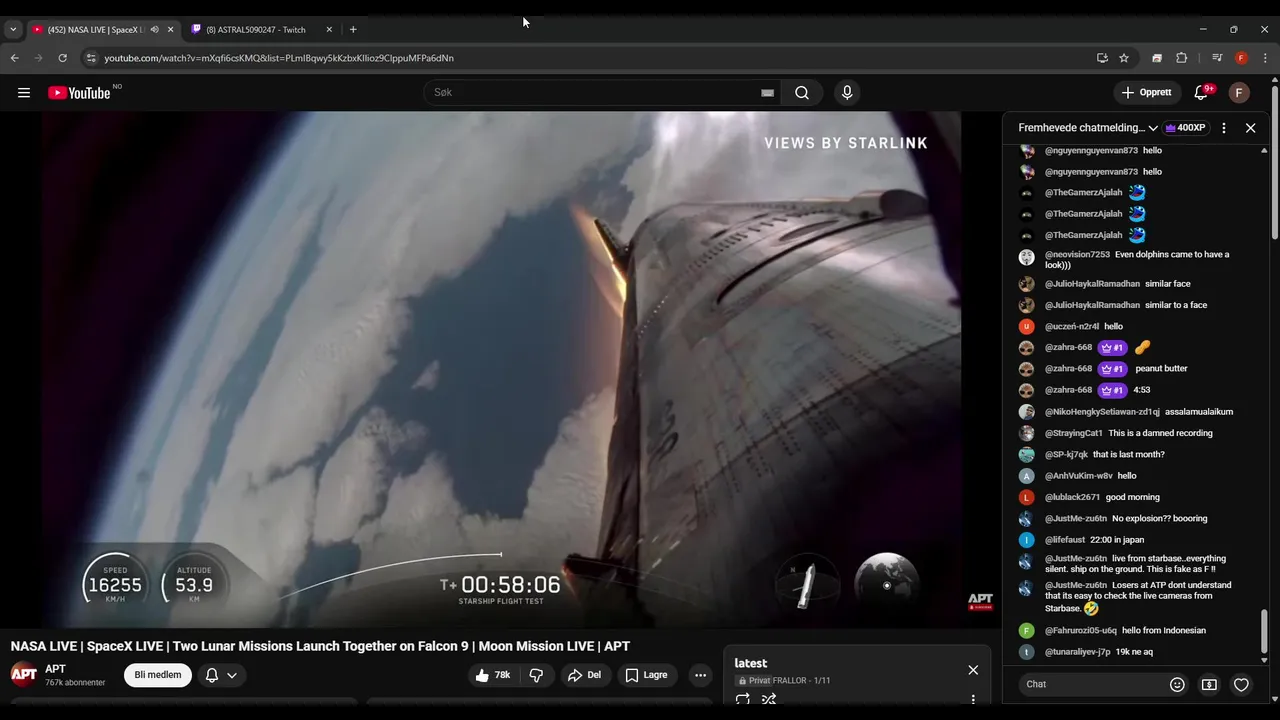Share the video with 'Del'
The image size is (1280, 720).
point(585,675)
